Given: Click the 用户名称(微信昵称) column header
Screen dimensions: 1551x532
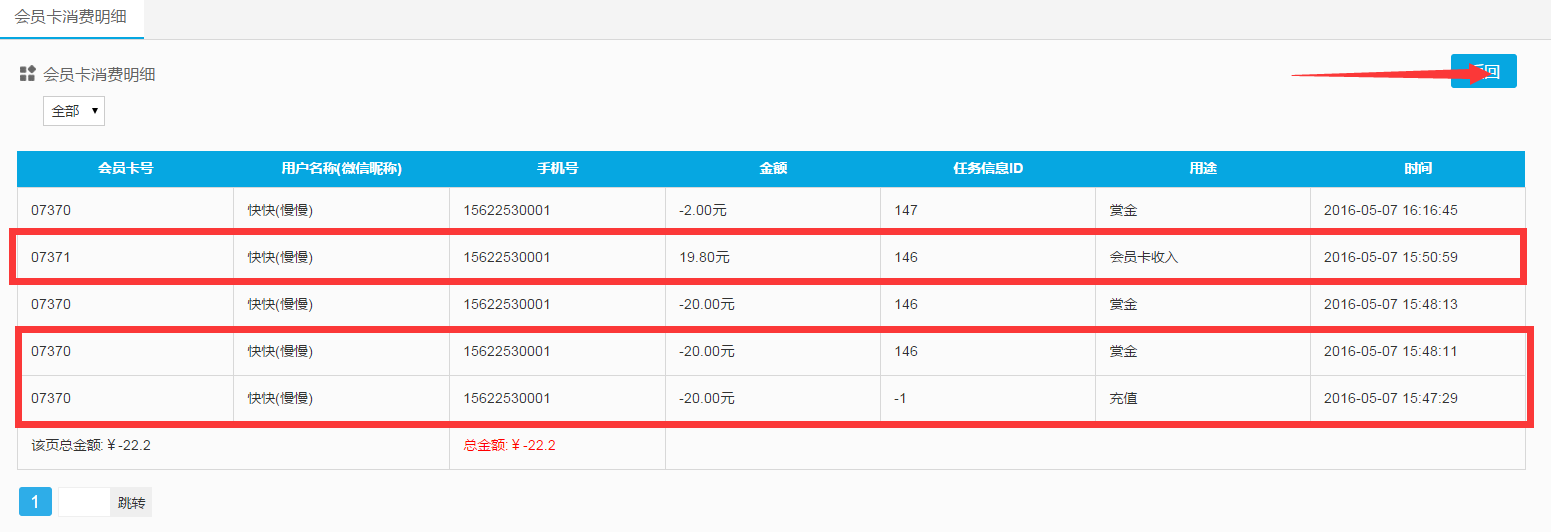Looking at the screenshot, I should click(341, 168).
